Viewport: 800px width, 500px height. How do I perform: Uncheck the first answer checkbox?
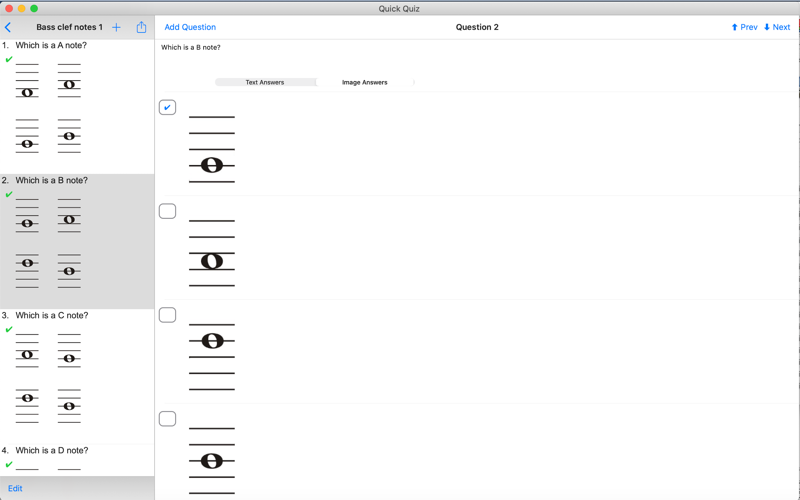(167, 107)
